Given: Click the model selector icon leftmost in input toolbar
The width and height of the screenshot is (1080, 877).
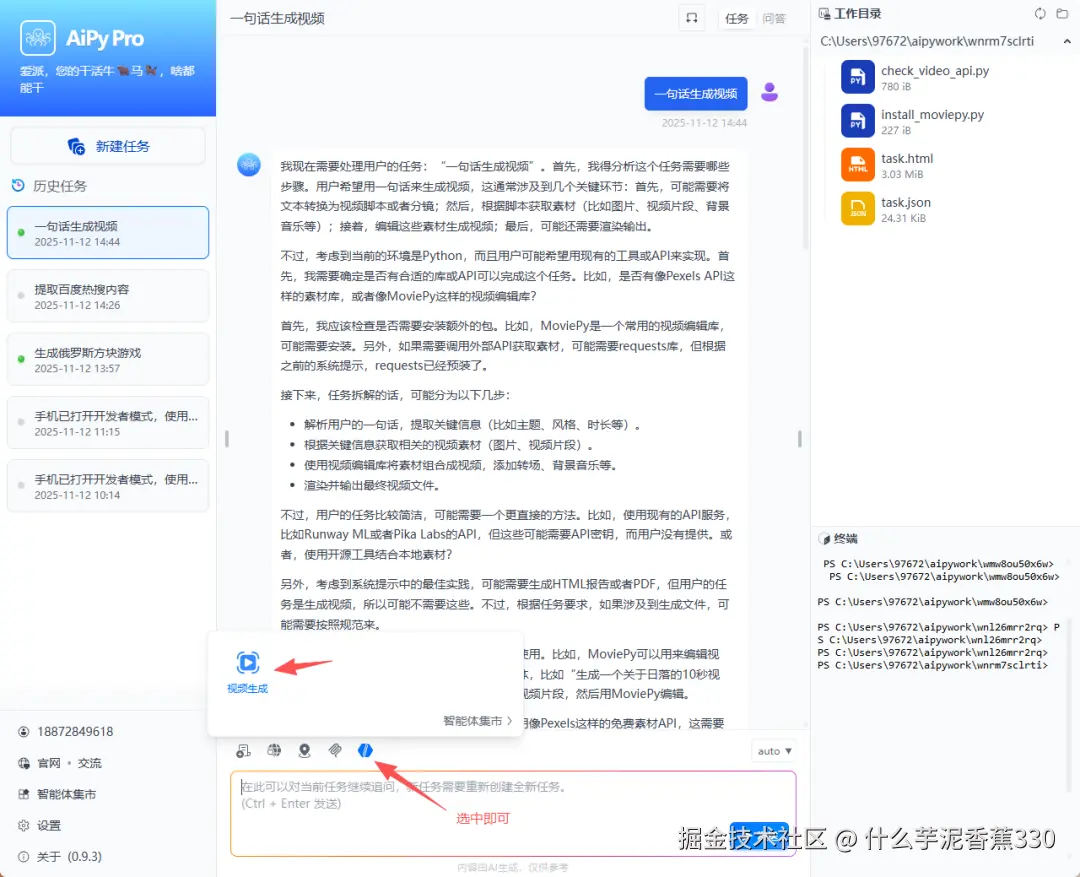Looking at the screenshot, I should click(x=243, y=750).
